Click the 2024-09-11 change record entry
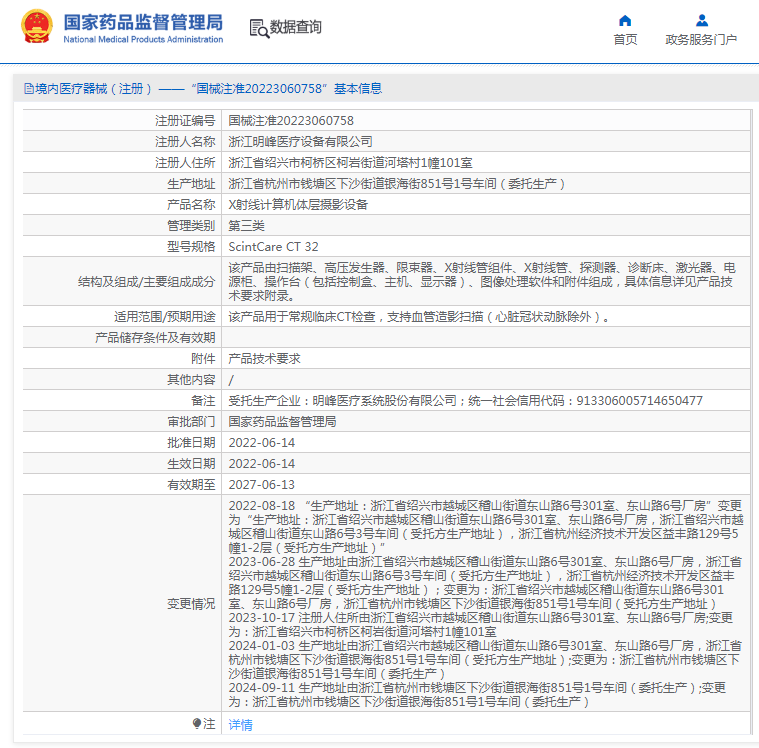Image resolution: width=759 pixels, height=748 pixels. tap(477, 694)
